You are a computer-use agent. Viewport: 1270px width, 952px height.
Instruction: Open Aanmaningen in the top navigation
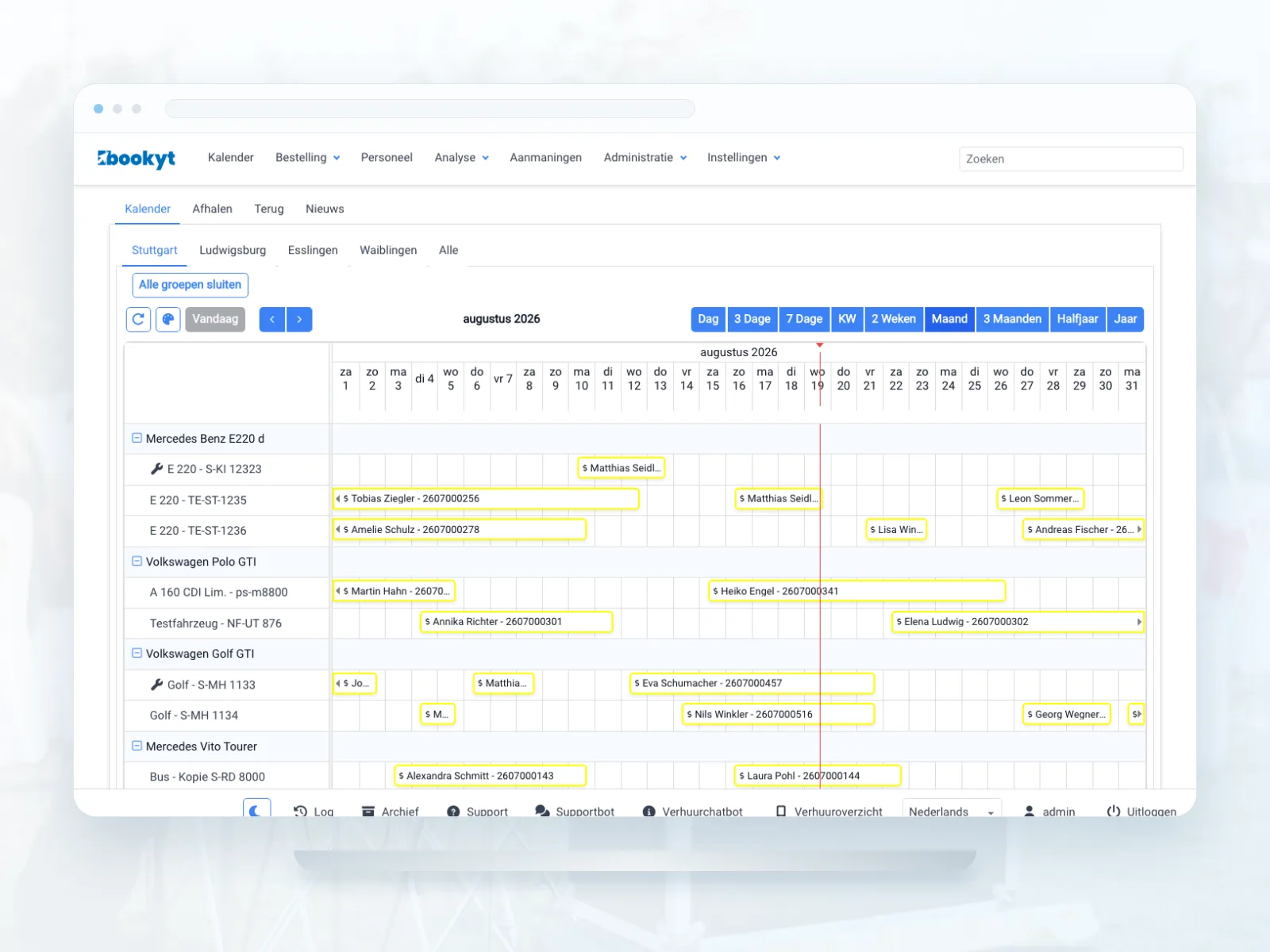click(546, 158)
